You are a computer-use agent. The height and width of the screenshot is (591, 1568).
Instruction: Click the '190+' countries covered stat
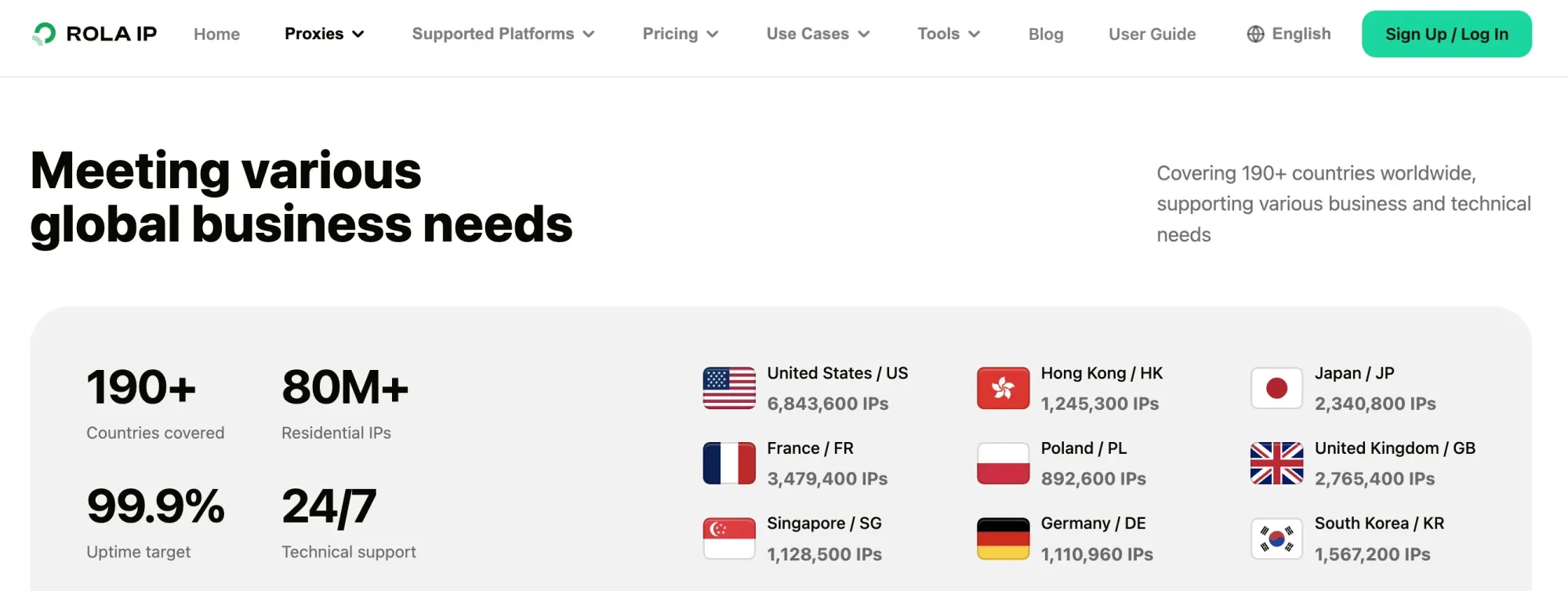(x=141, y=387)
